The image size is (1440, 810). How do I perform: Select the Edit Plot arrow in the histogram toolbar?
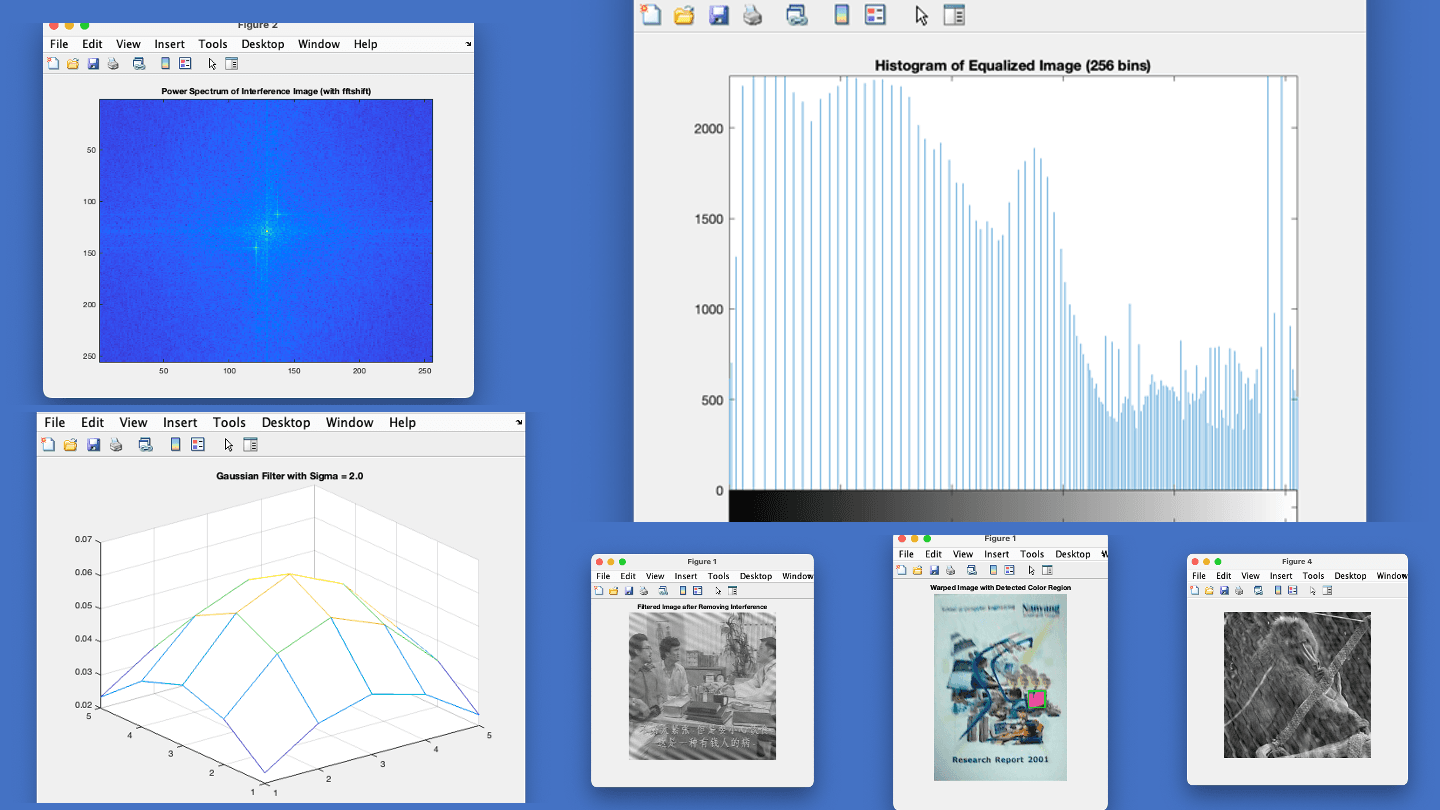click(x=921, y=15)
